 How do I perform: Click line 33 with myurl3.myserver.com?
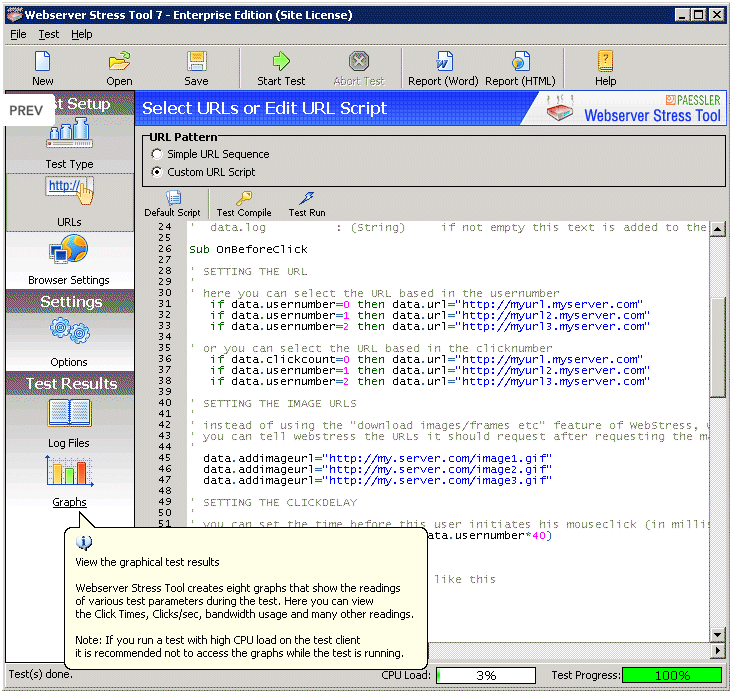(429, 327)
